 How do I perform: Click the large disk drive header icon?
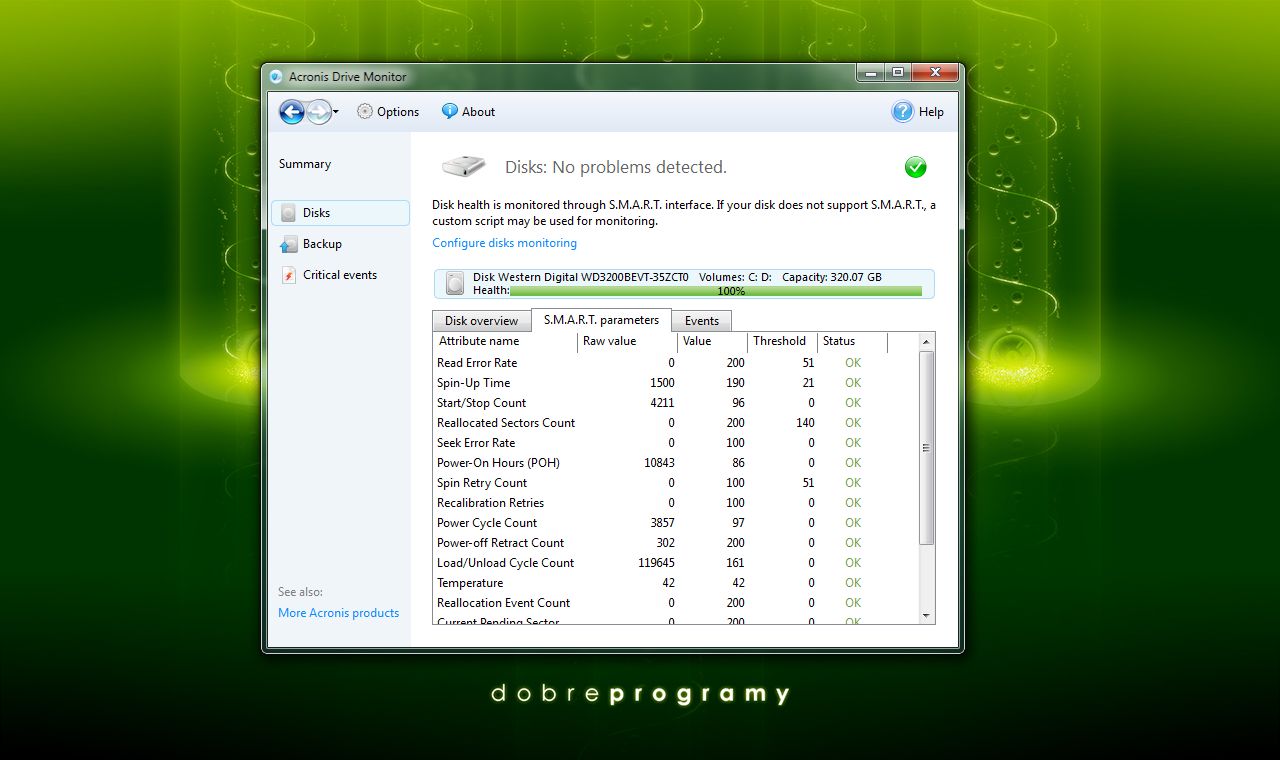463,166
